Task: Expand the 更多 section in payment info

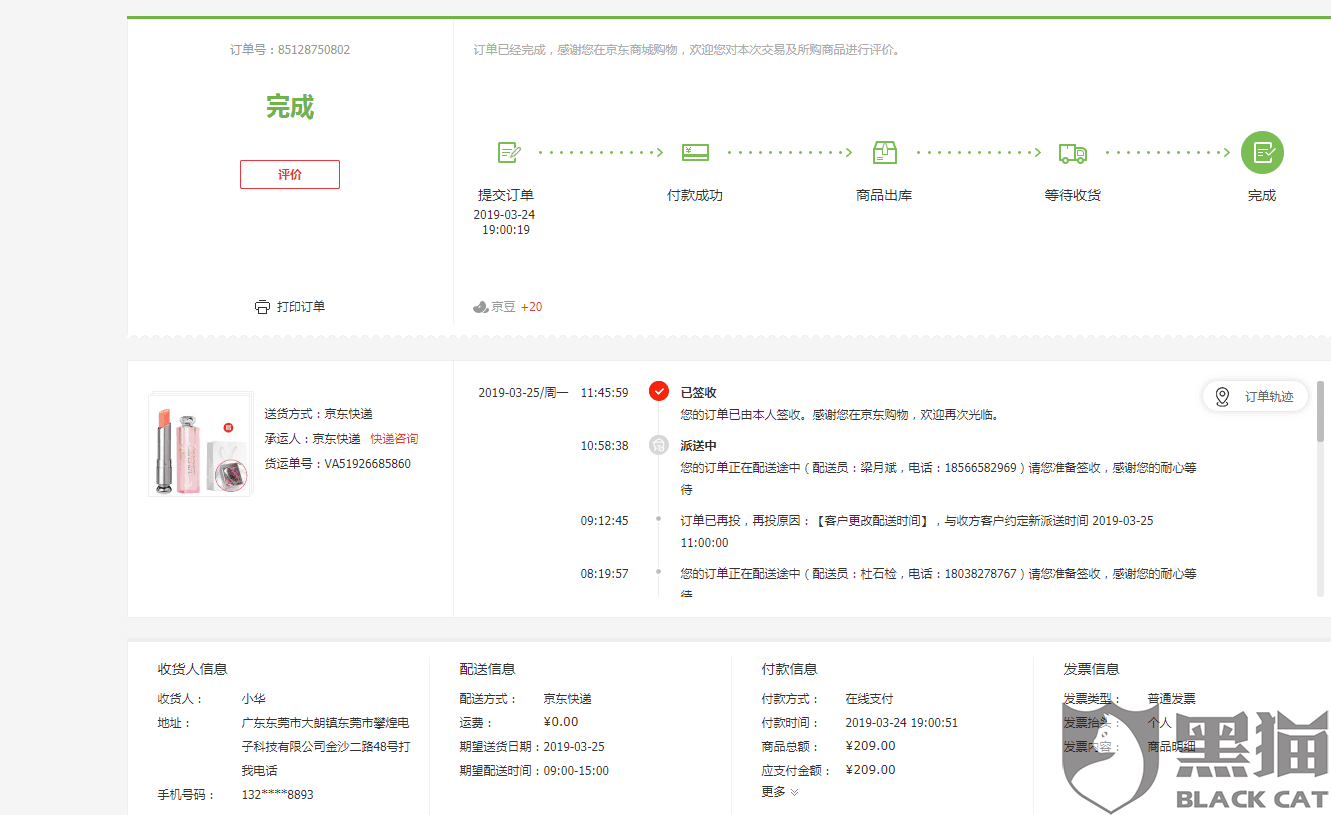Action: point(778,791)
